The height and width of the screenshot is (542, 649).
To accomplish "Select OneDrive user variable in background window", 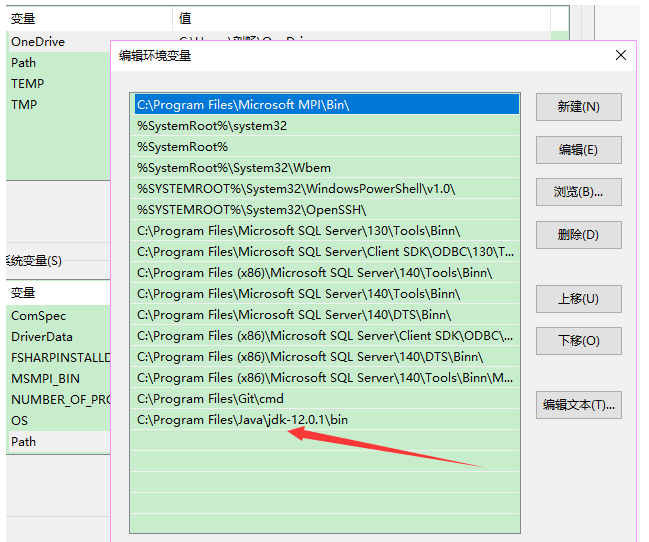I will tap(59, 41).
